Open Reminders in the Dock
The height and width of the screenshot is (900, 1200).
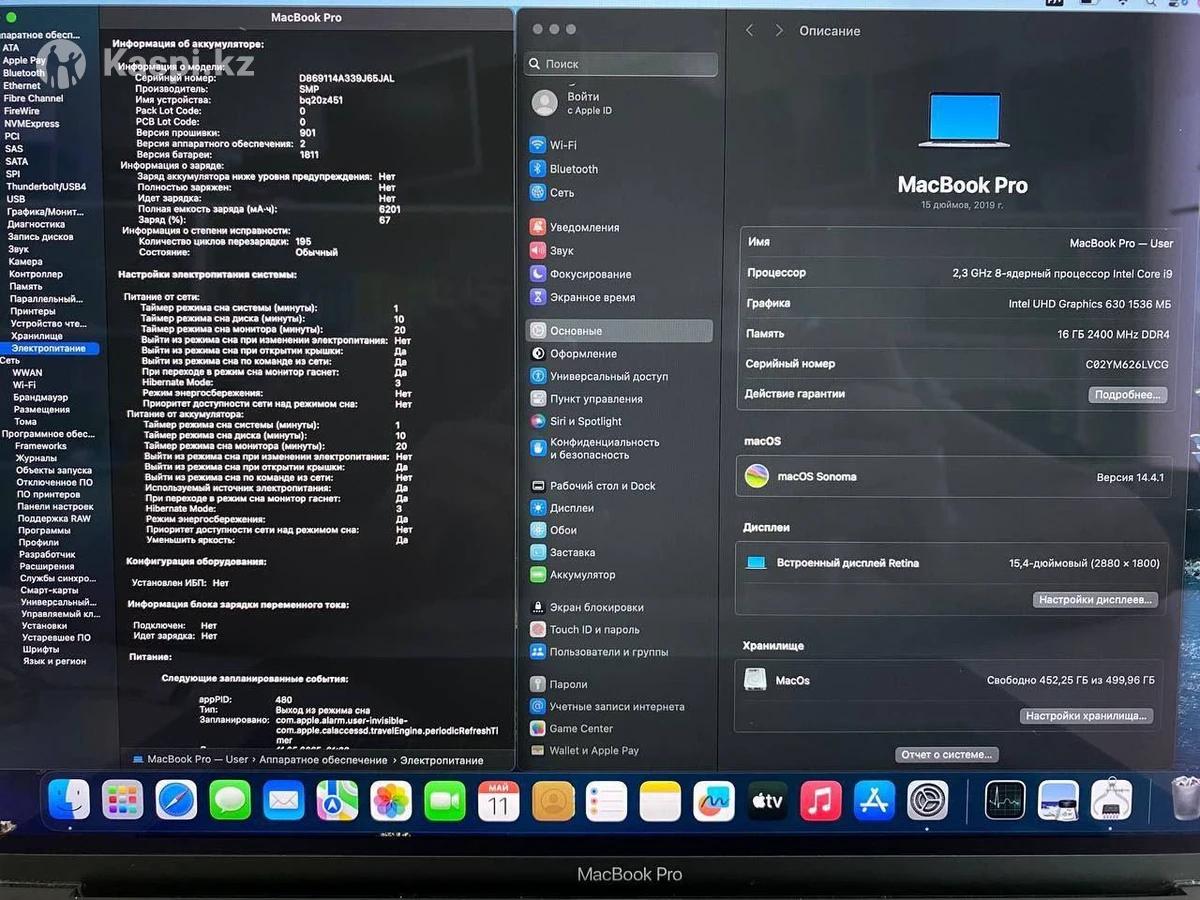point(606,800)
